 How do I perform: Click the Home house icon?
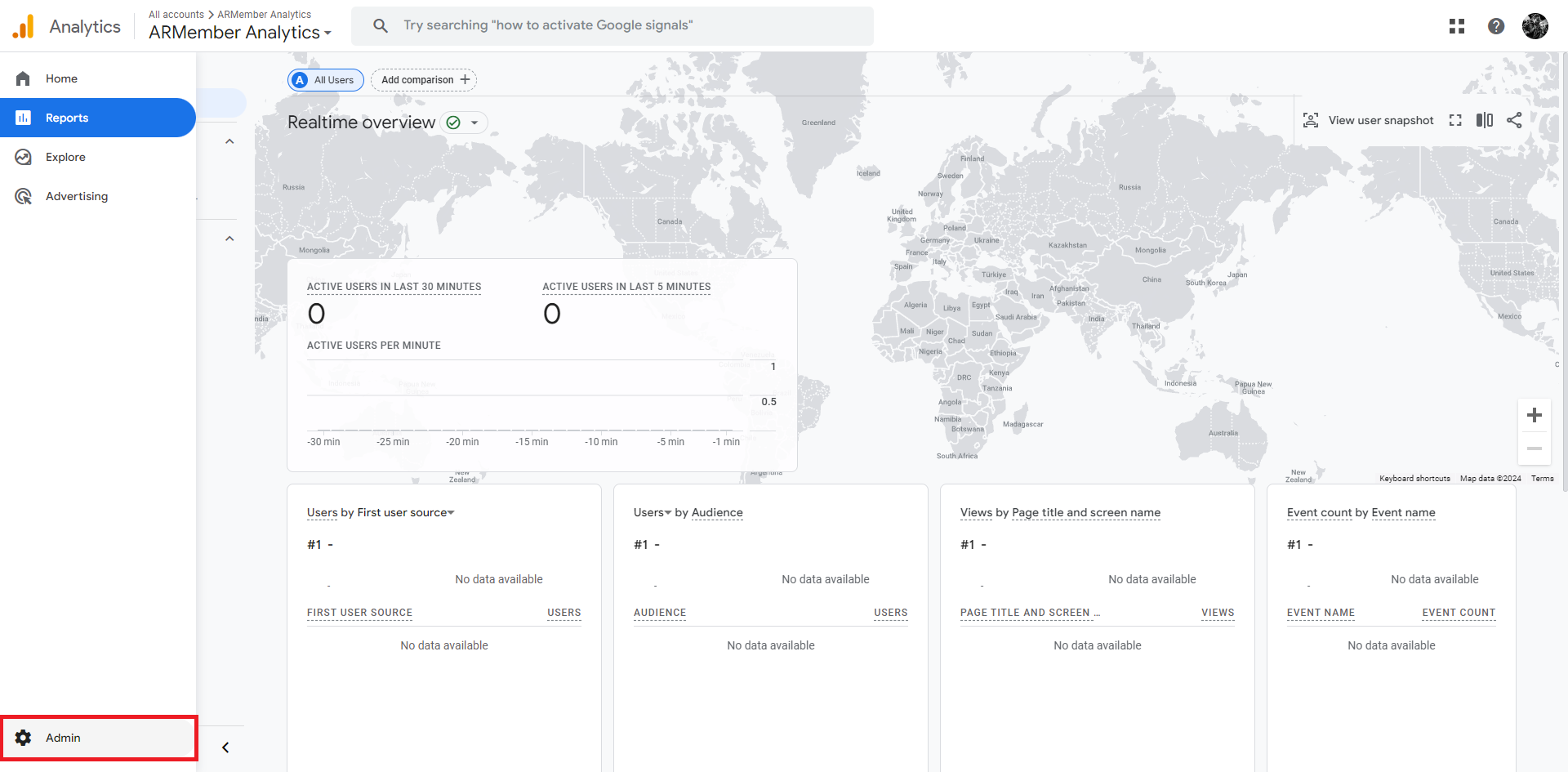point(23,78)
